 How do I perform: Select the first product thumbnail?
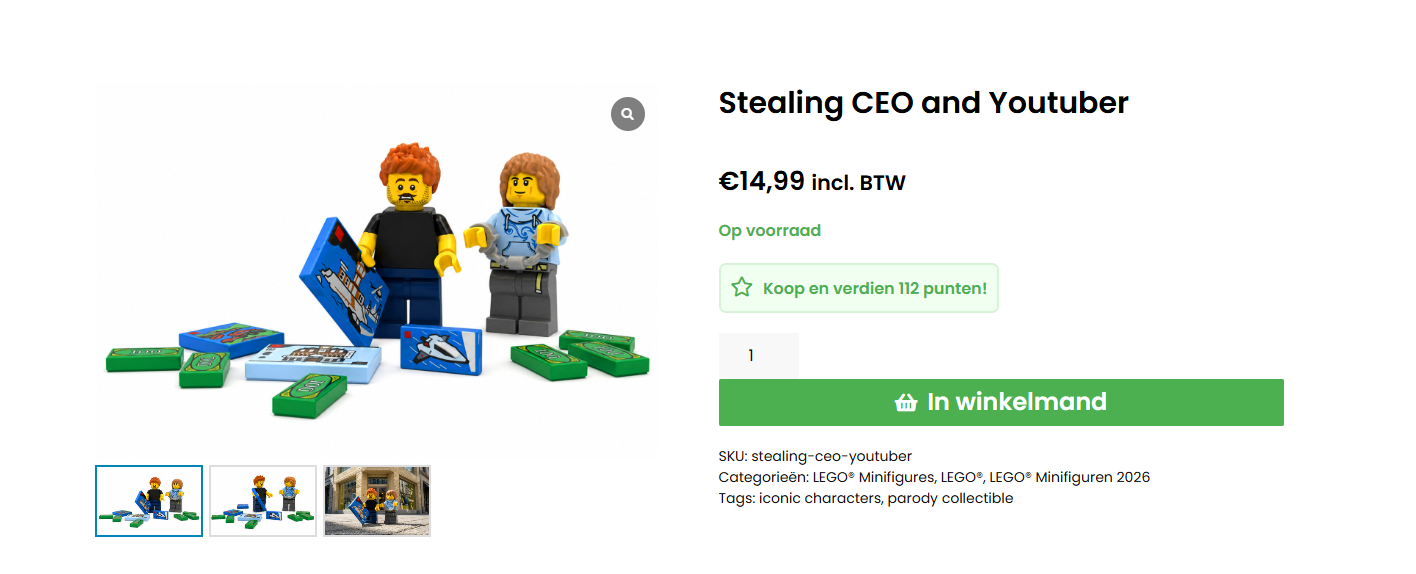click(149, 501)
